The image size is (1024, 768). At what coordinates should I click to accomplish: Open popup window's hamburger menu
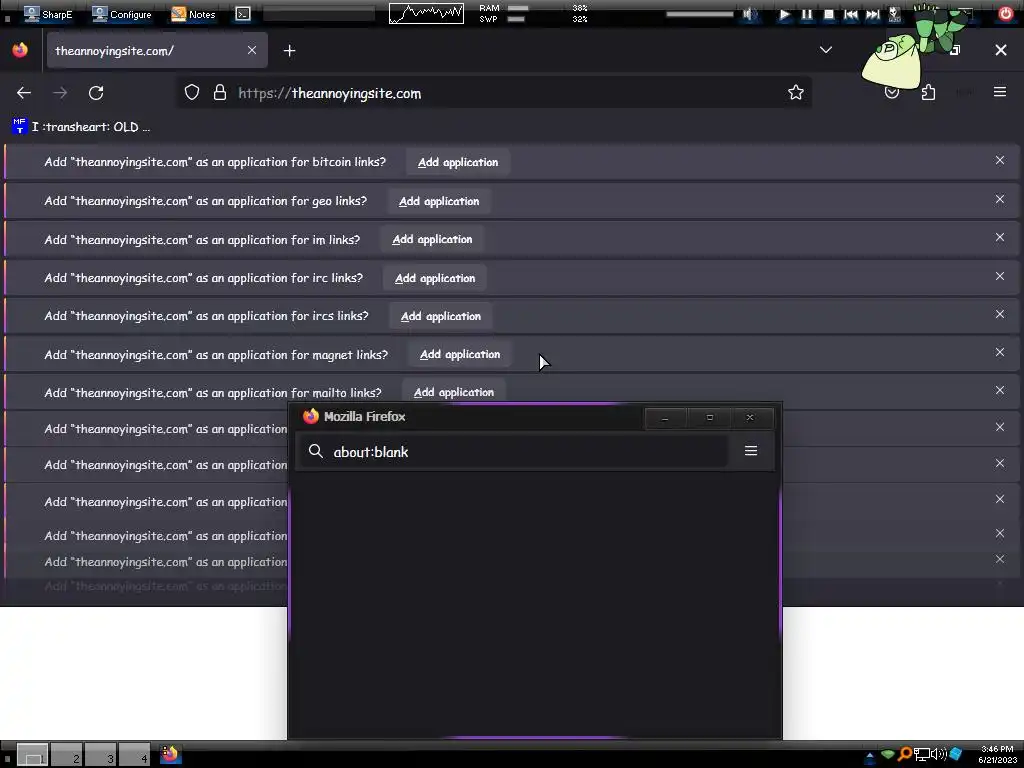(x=751, y=451)
